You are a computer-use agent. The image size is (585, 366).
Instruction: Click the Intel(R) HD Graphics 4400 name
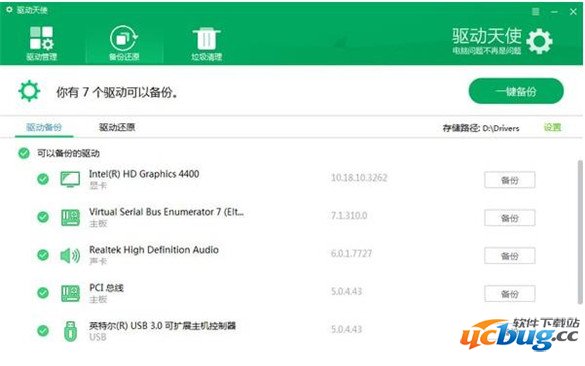[x=144, y=174]
